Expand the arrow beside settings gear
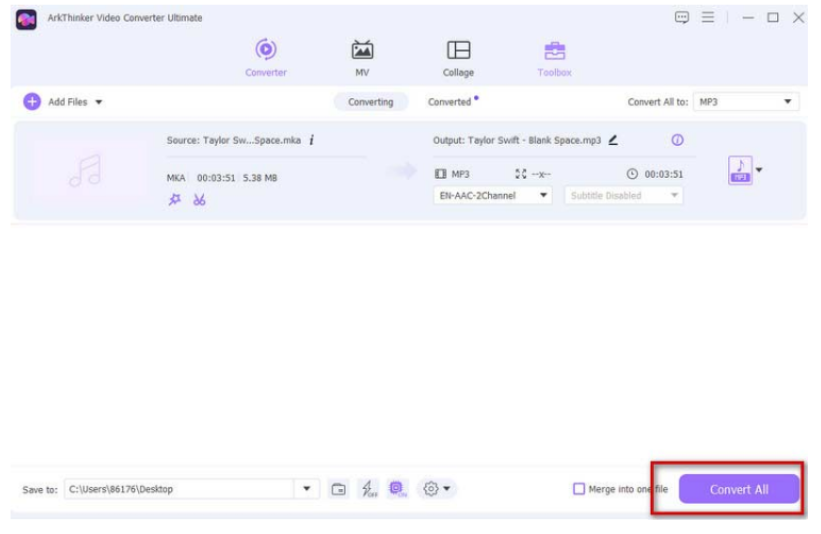Image resolution: width=821 pixels, height=534 pixels. point(447,489)
